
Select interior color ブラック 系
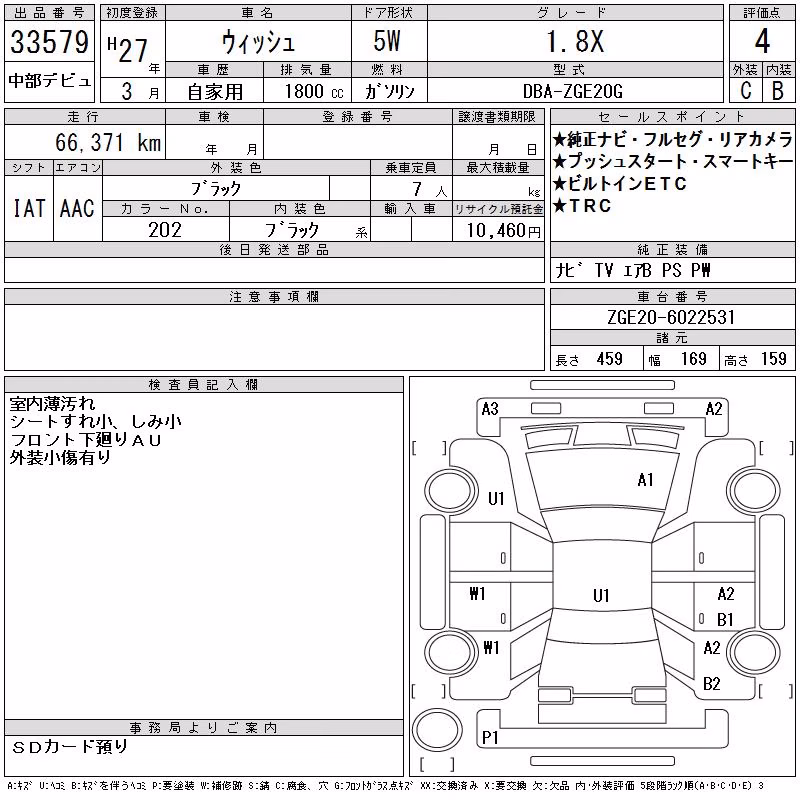point(316,230)
